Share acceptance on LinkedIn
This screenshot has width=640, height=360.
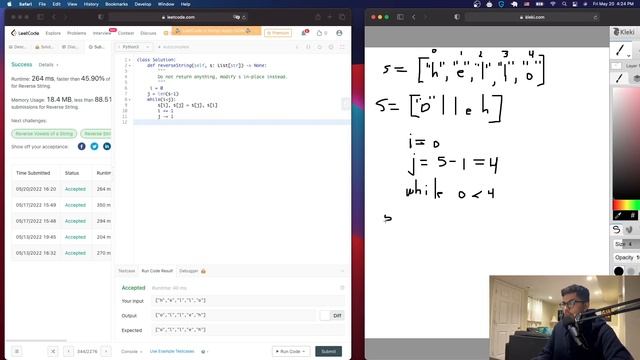(107, 146)
